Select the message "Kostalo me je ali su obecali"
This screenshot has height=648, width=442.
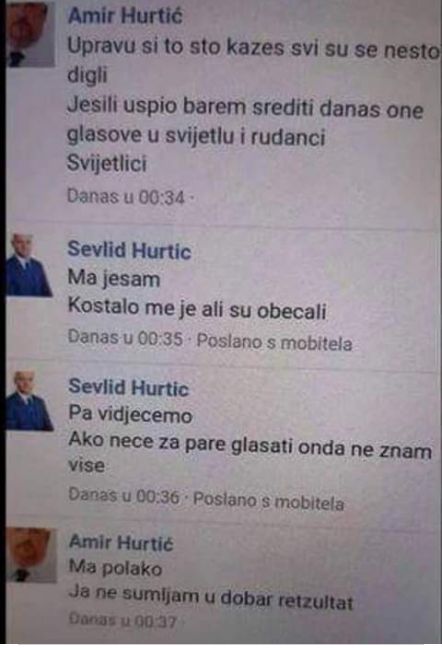pyautogui.click(x=197, y=309)
